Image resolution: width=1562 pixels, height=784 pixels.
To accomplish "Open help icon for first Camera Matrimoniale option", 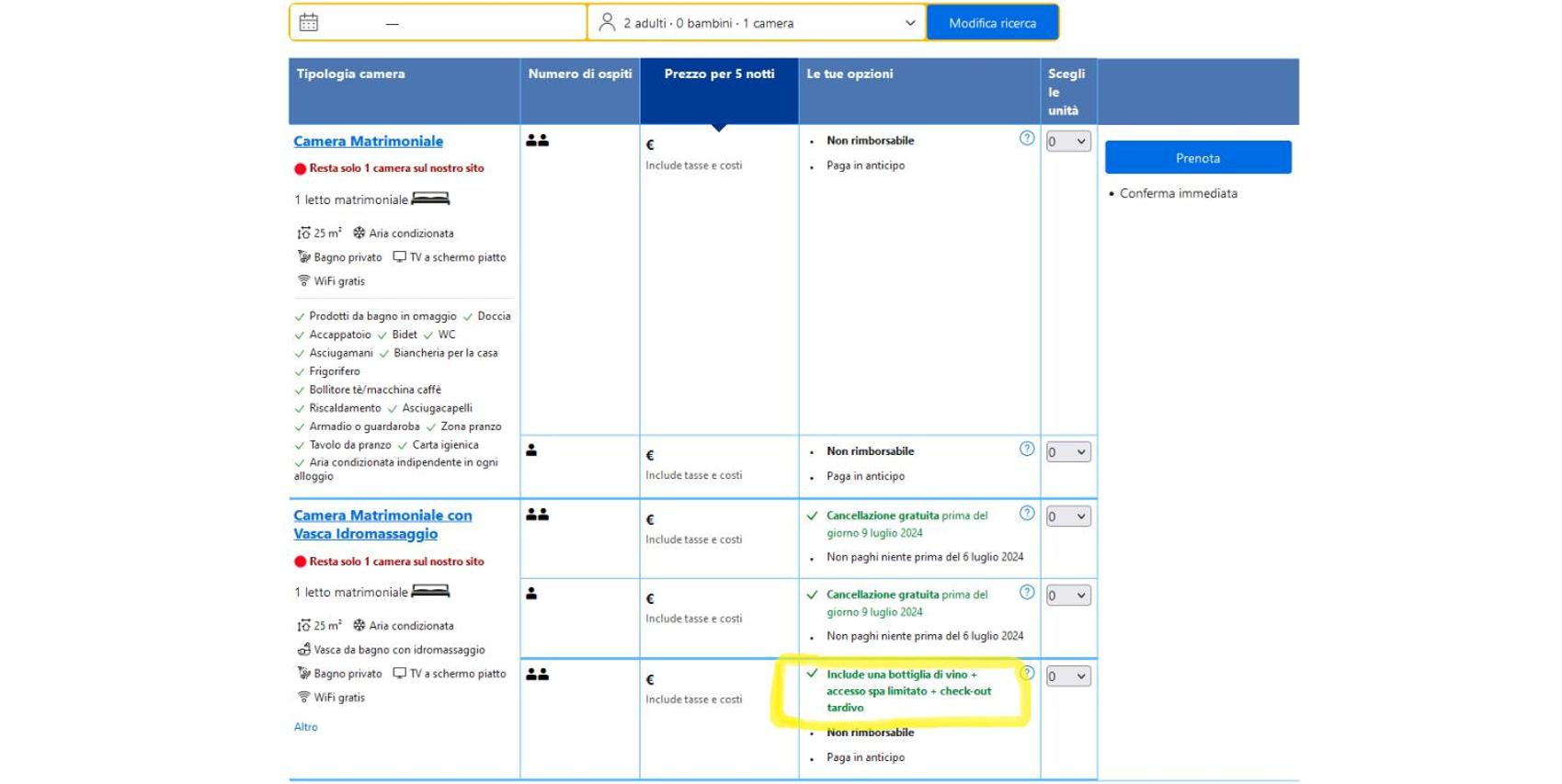I will tap(1027, 139).
